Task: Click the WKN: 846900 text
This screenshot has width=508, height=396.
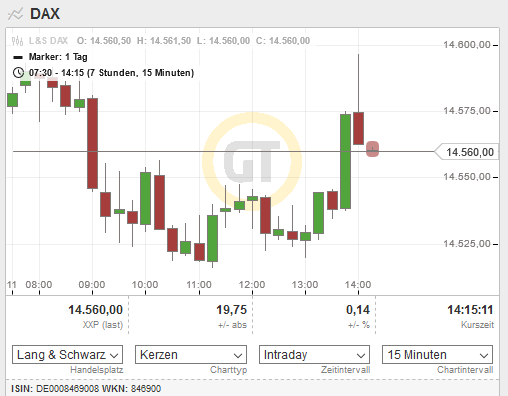Action: tap(131, 389)
